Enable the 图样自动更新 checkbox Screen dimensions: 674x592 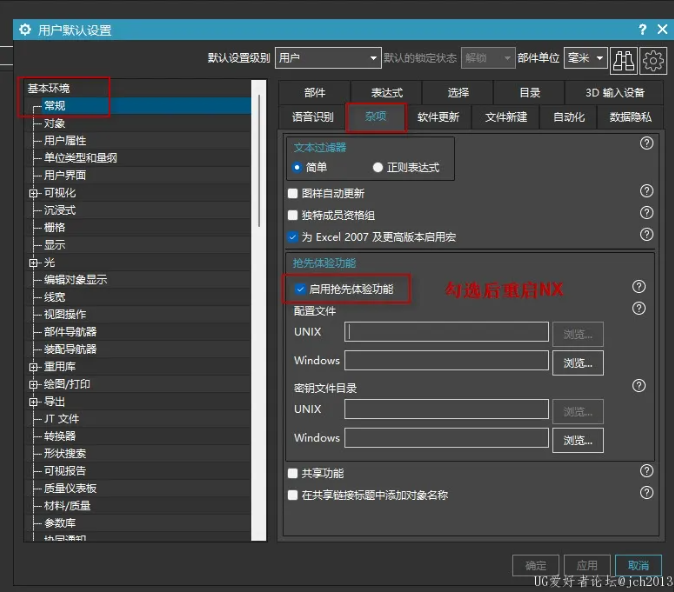(x=293, y=193)
